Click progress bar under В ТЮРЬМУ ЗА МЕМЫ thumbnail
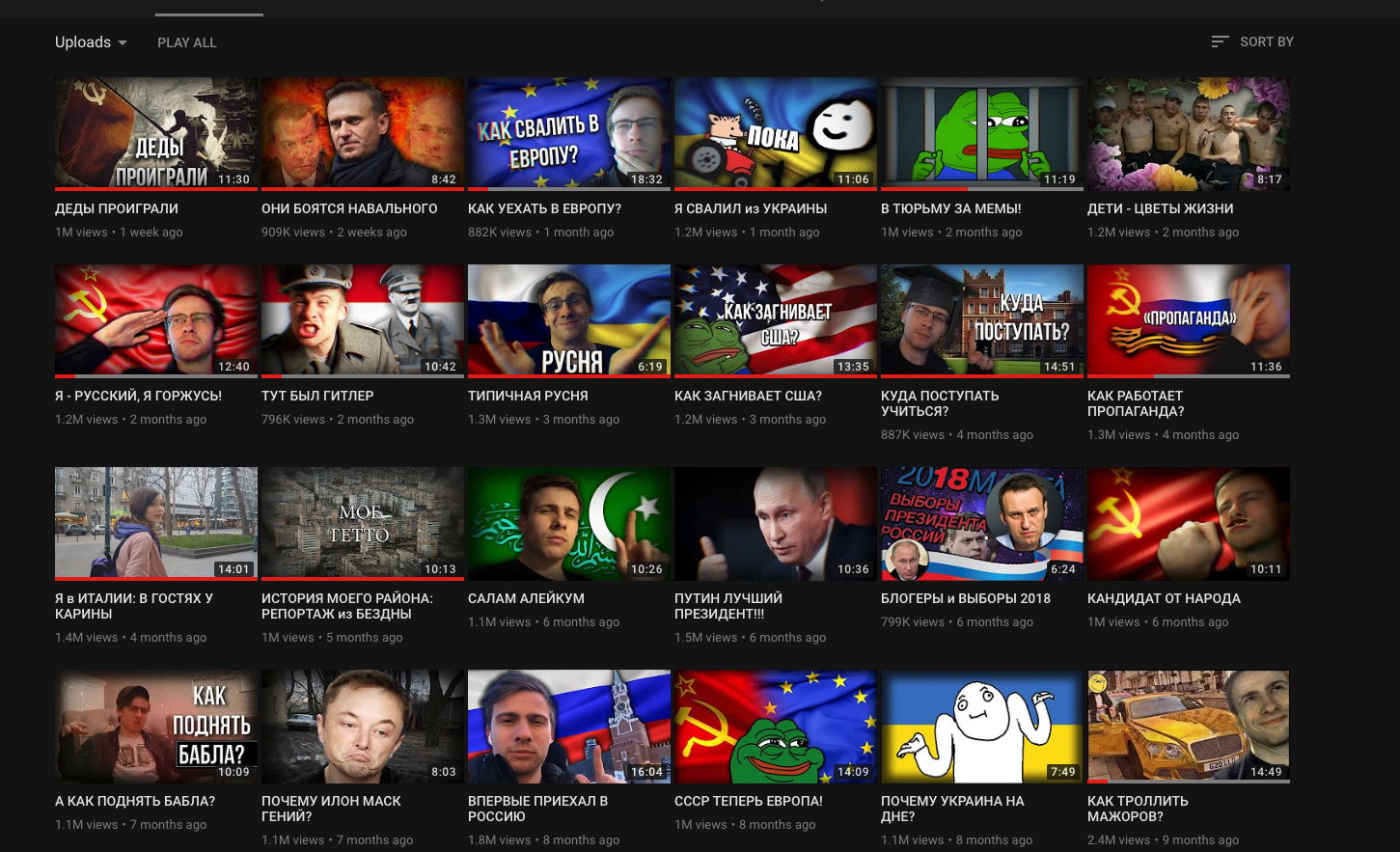 [x=982, y=189]
